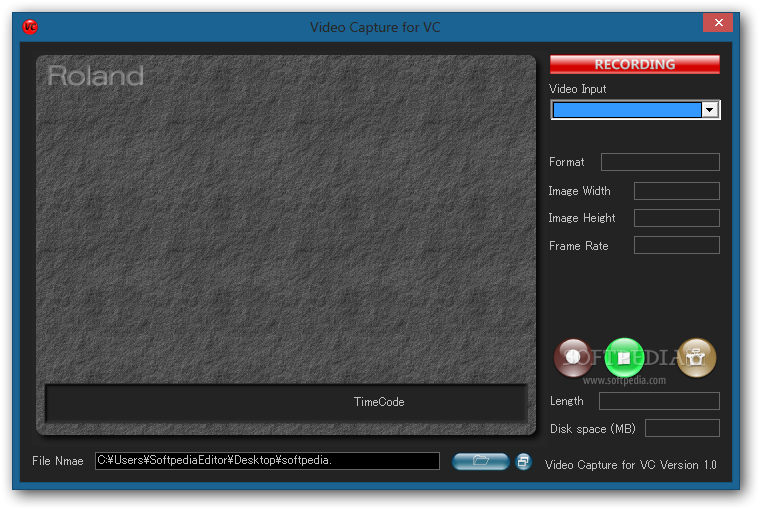Select the highlighted Video Input combo box
760x510 pixels.
(x=635, y=110)
